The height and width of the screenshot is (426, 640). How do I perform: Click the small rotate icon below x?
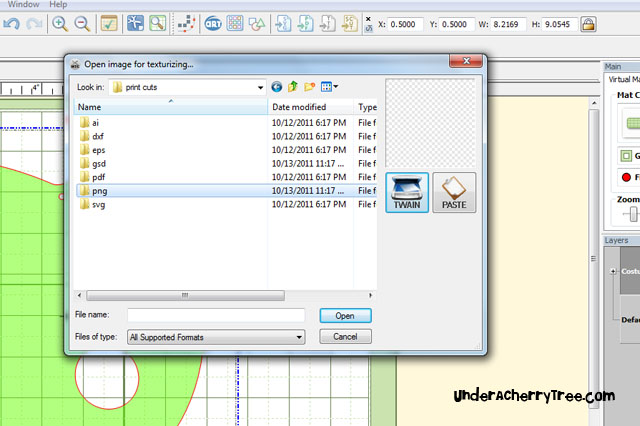(x=368, y=28)
